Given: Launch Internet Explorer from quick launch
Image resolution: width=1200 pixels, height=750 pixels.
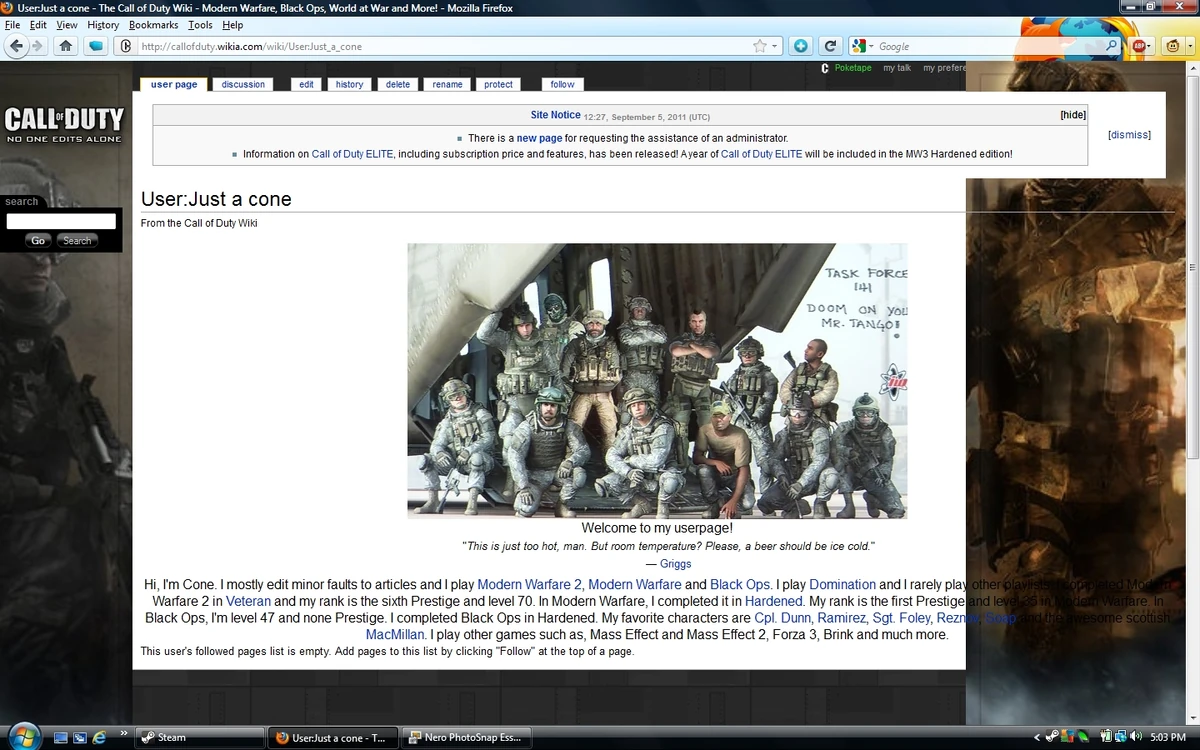Looking at the screenshot, I should [100, 738].
